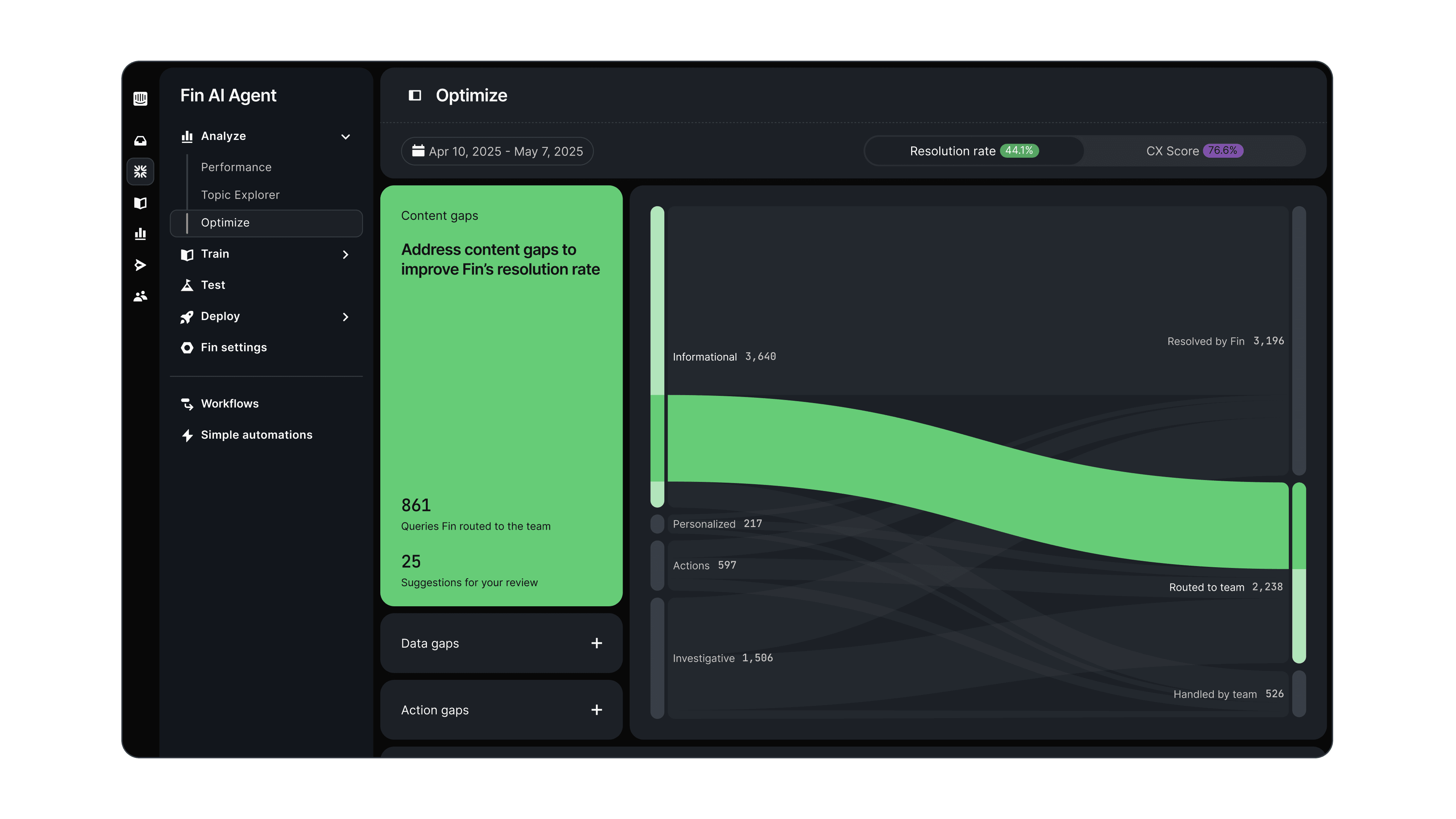Screen dimensions: 1456x819
Task: Open the Inbox from the sidebar
Action: click(x=140, y=140)
